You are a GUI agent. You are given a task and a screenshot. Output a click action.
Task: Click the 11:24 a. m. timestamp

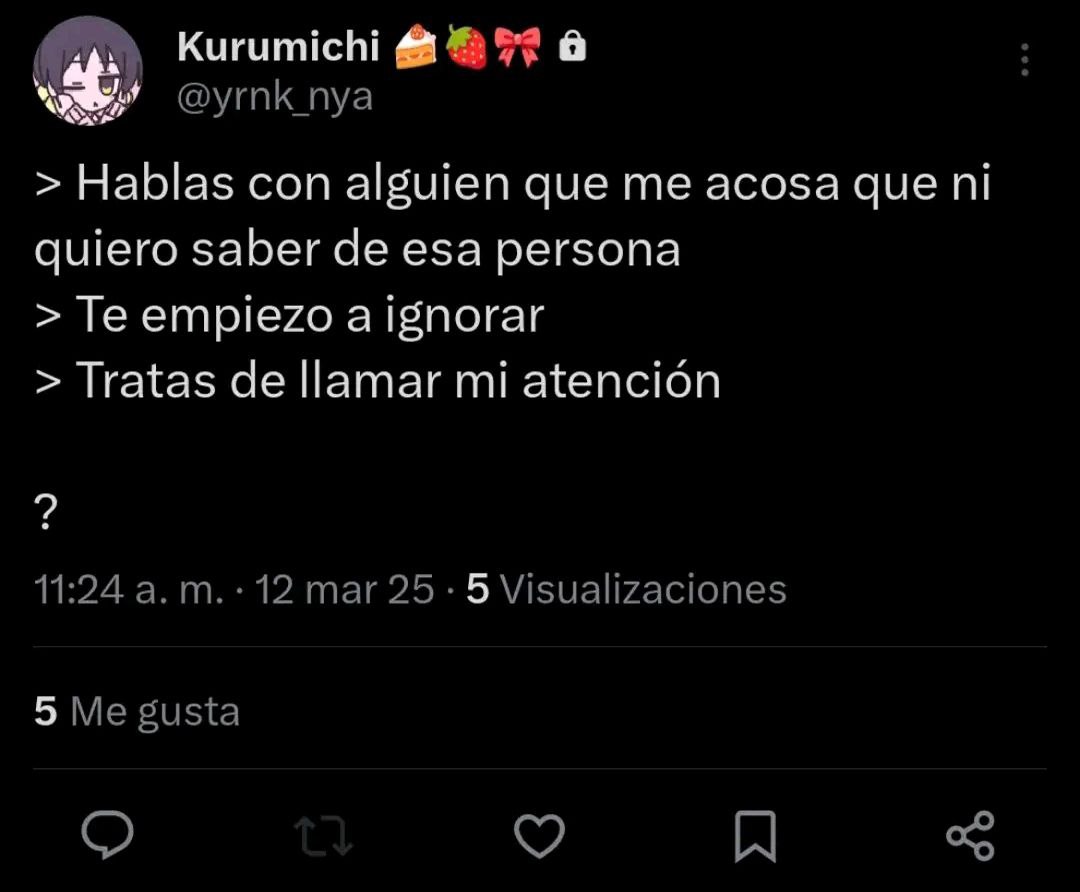tap(129, 590)
